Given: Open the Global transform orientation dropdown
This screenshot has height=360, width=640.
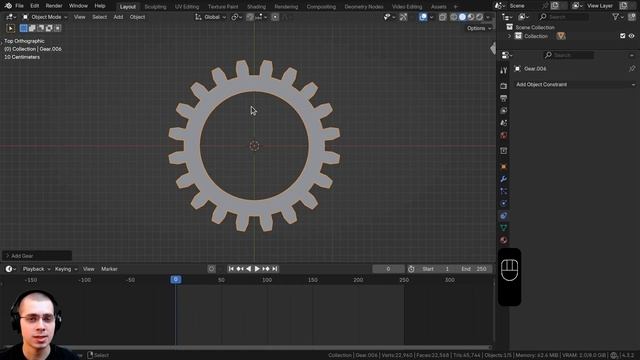Looking at the screenshot, I should pyautogui.click(x=210, y=17).
